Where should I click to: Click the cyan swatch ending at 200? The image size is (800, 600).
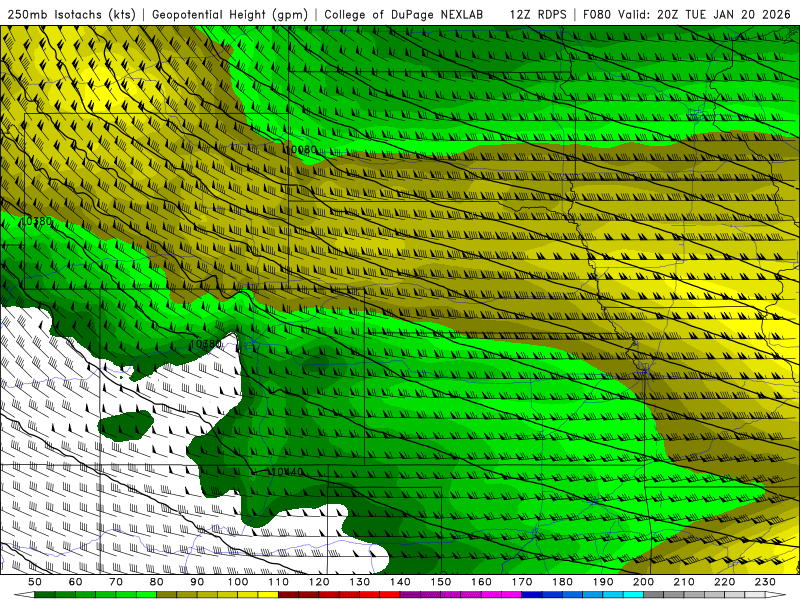coord(633,595)
